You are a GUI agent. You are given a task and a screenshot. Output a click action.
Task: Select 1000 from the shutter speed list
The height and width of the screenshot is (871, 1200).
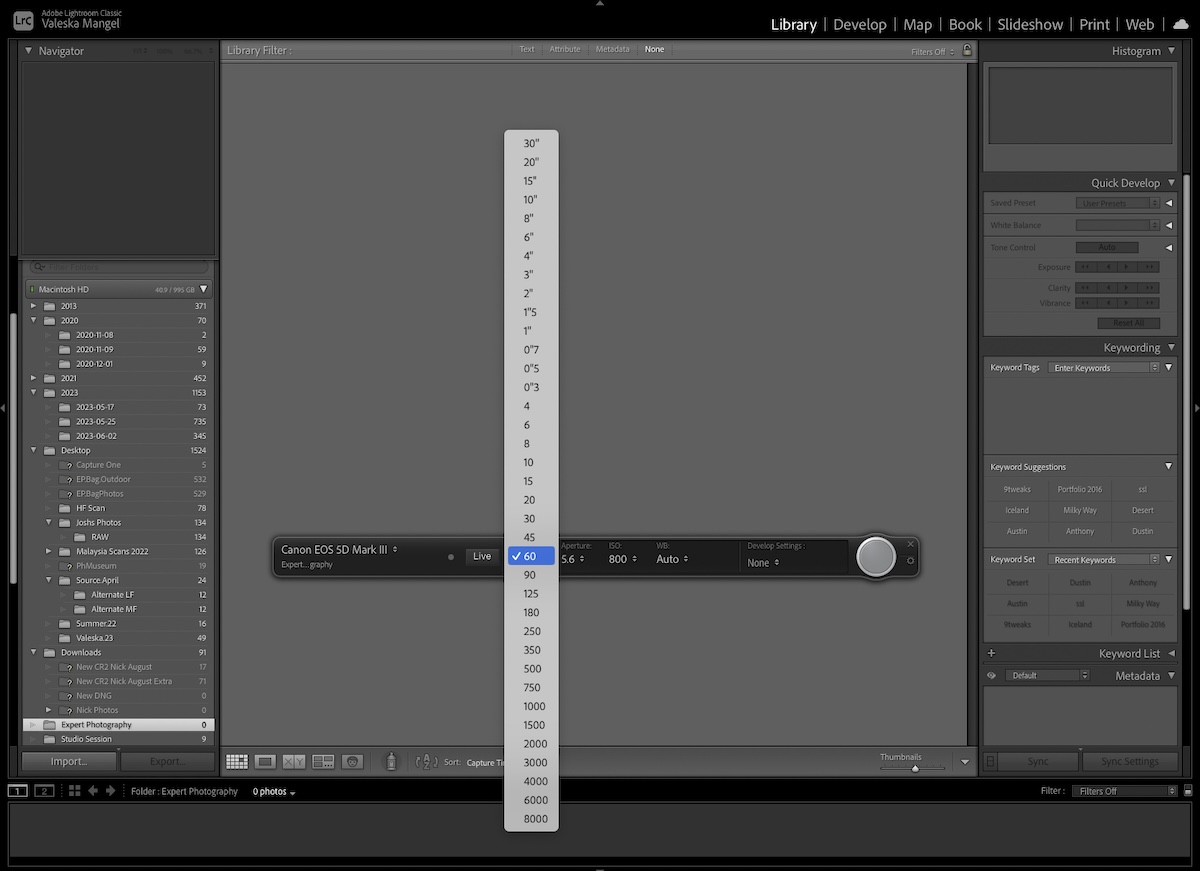pos(533,706)
